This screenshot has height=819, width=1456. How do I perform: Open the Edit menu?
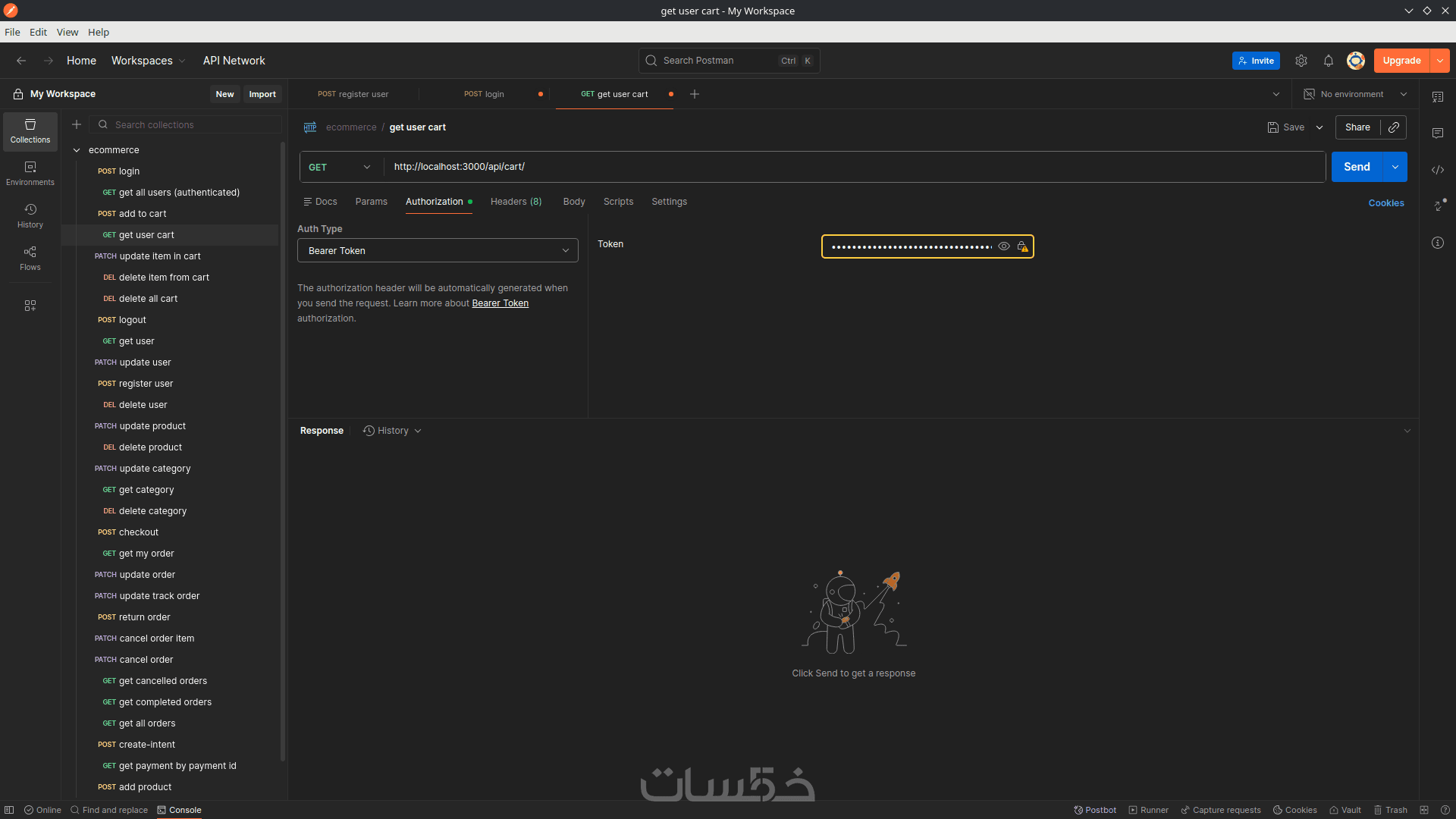38,32
